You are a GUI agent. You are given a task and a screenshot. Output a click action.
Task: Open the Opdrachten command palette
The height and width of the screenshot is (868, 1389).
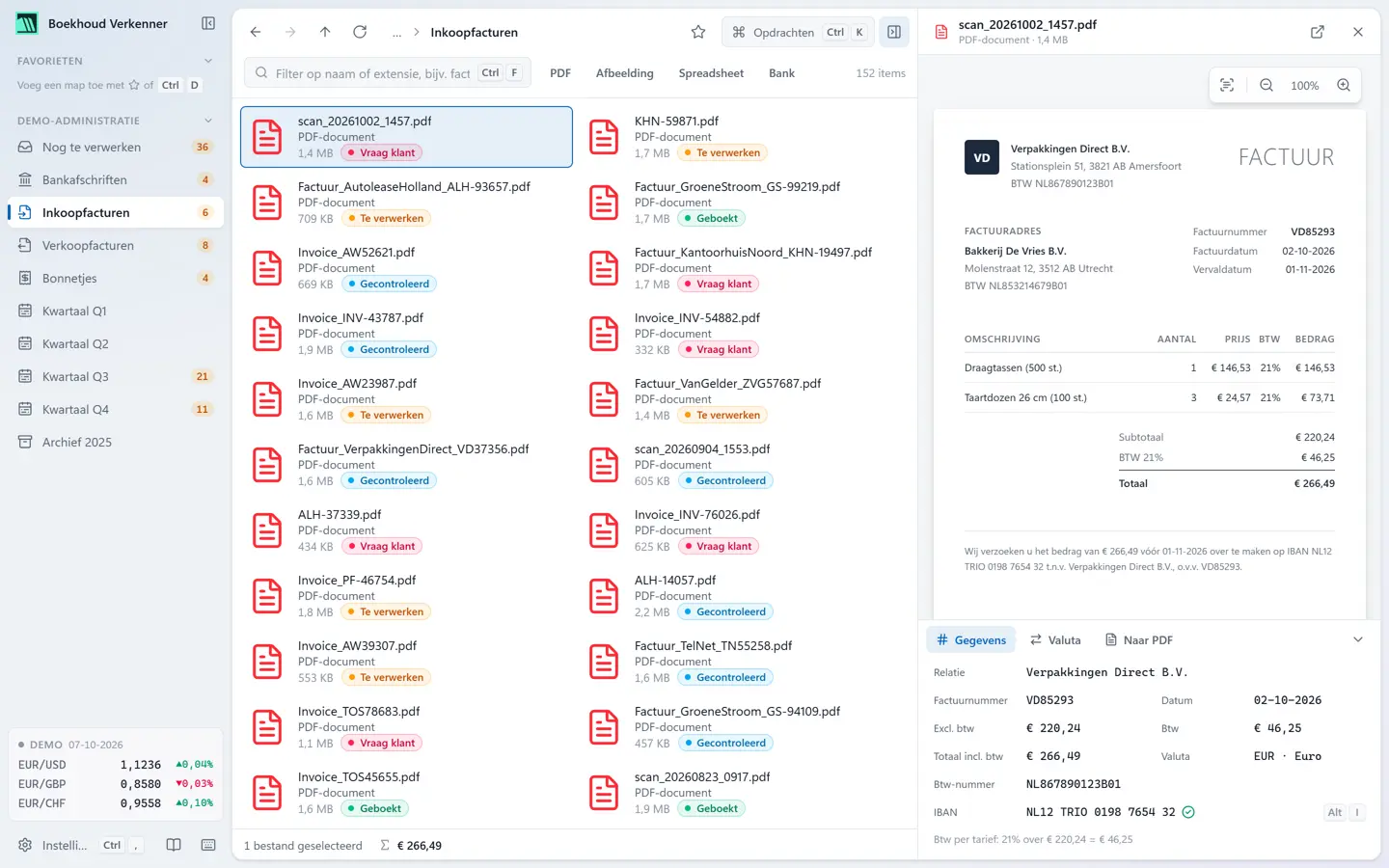click(798, 32)
